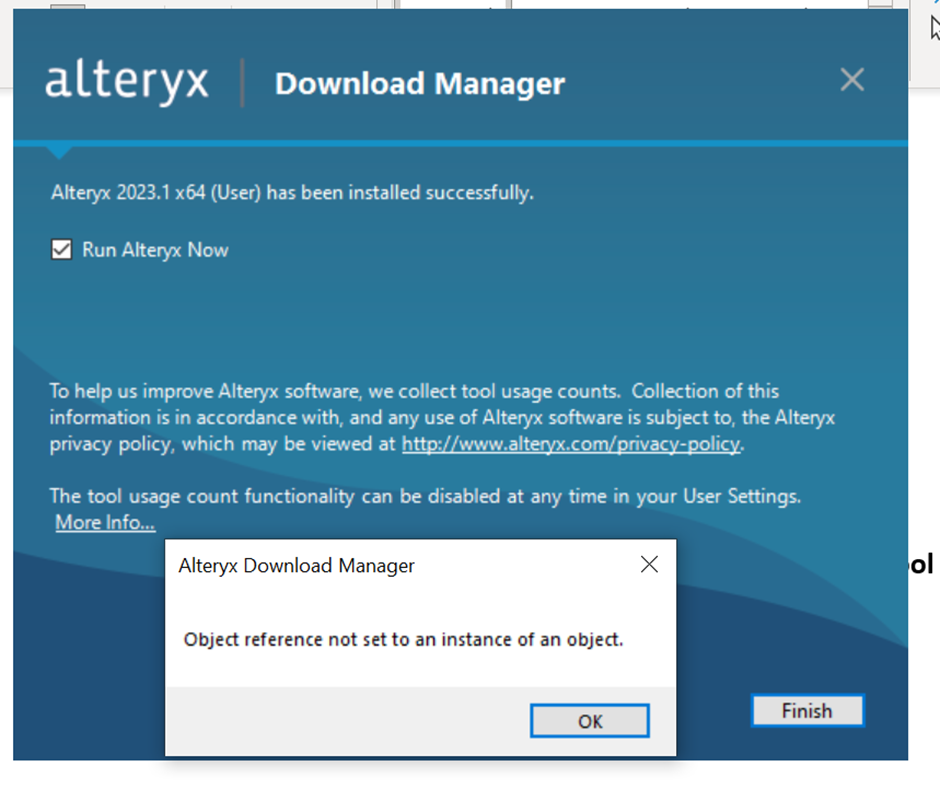This screenshot has width=940, height=801.
Task: Dismiss the error popup with its X icon
Action: coord(649,564)
